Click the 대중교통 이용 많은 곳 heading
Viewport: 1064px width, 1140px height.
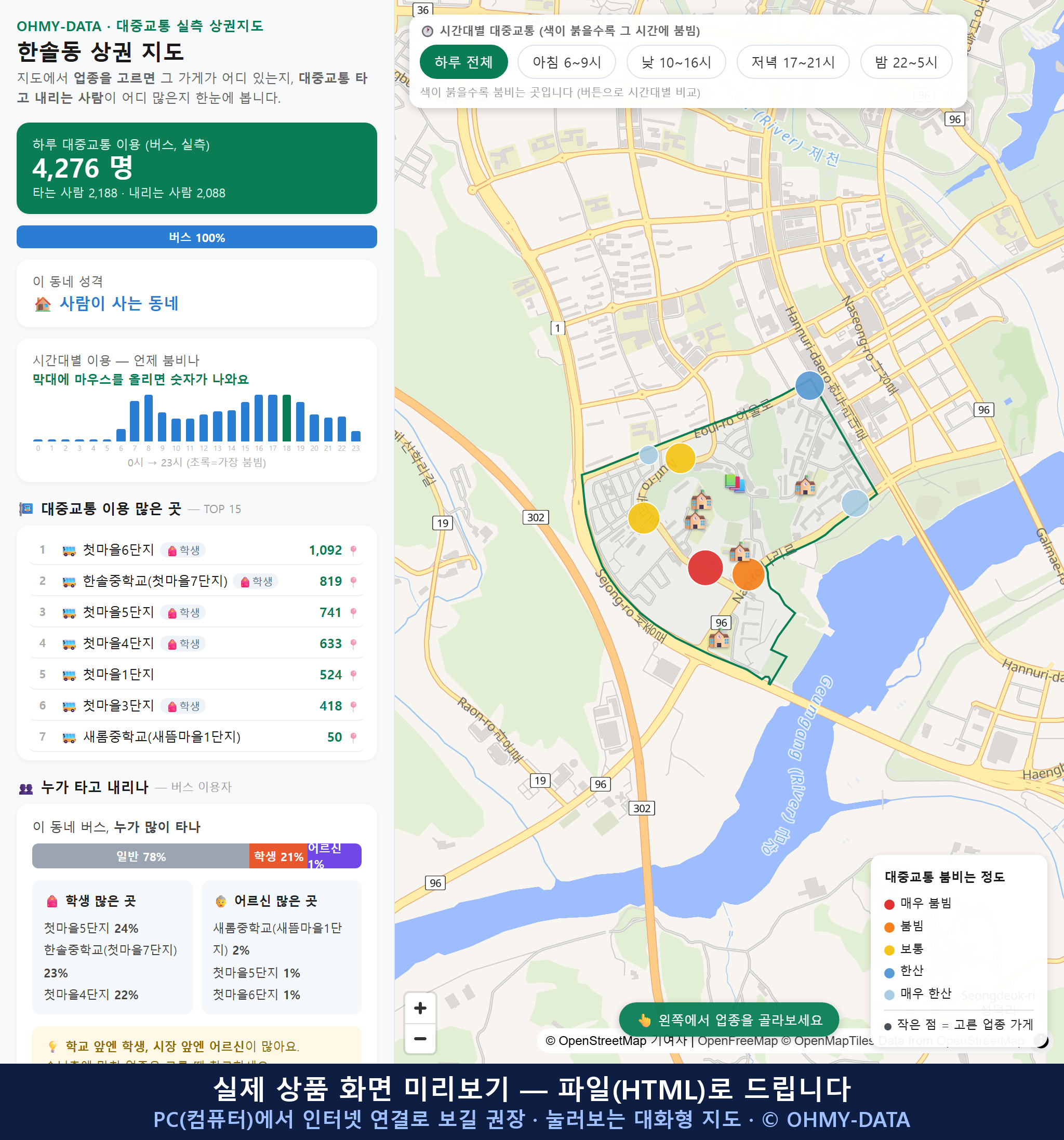pyautogui.click(x=111, y=508)
